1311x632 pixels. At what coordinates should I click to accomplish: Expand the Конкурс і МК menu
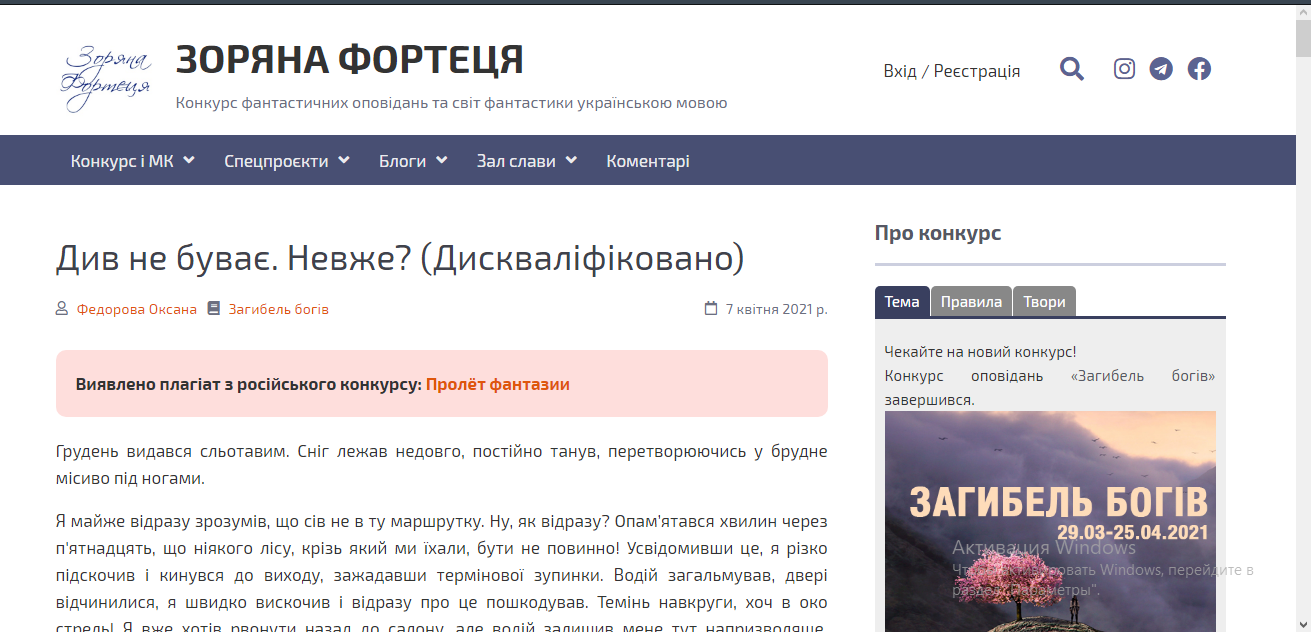(132, 161)
